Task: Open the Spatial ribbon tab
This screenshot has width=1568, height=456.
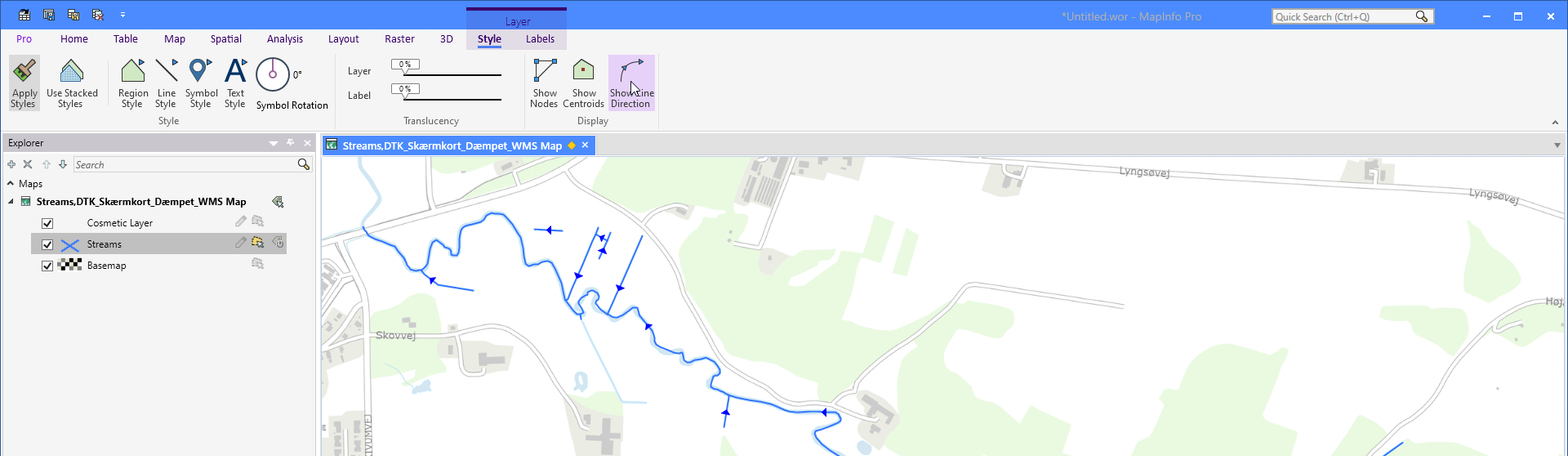Action: [226, 38]
